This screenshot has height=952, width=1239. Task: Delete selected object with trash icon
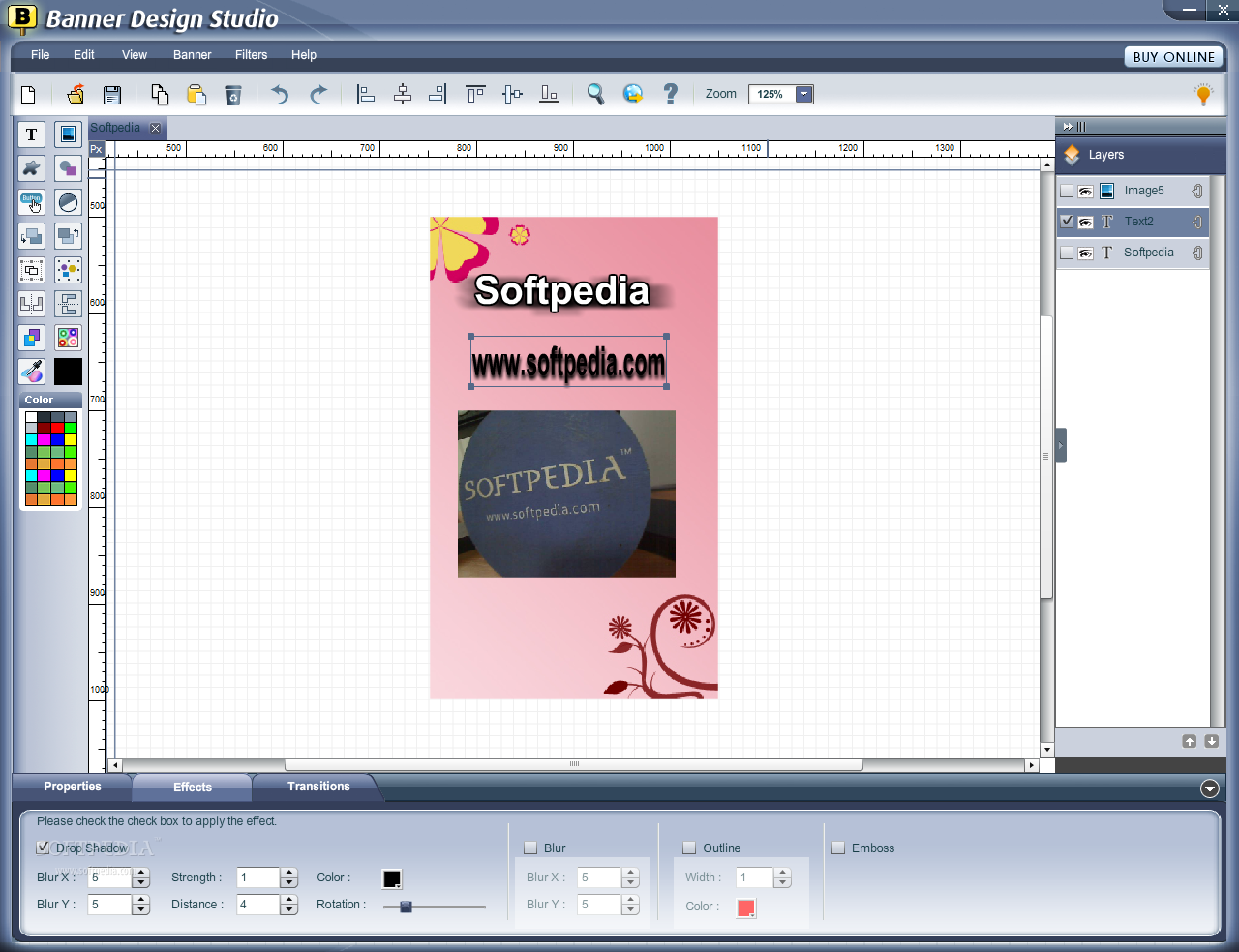[233, 94]
